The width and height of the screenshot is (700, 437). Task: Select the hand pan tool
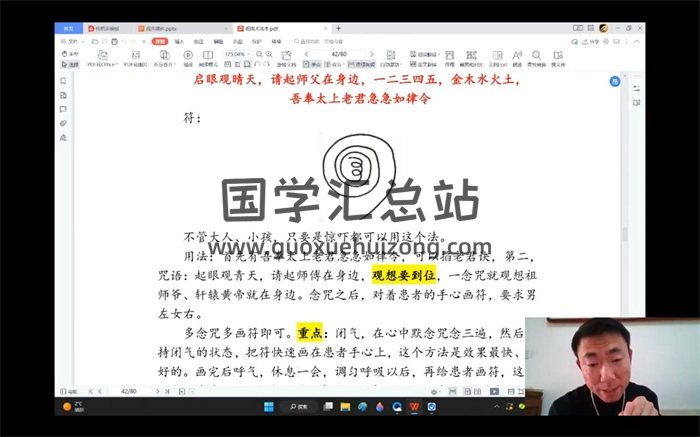(x=69, y=54)
